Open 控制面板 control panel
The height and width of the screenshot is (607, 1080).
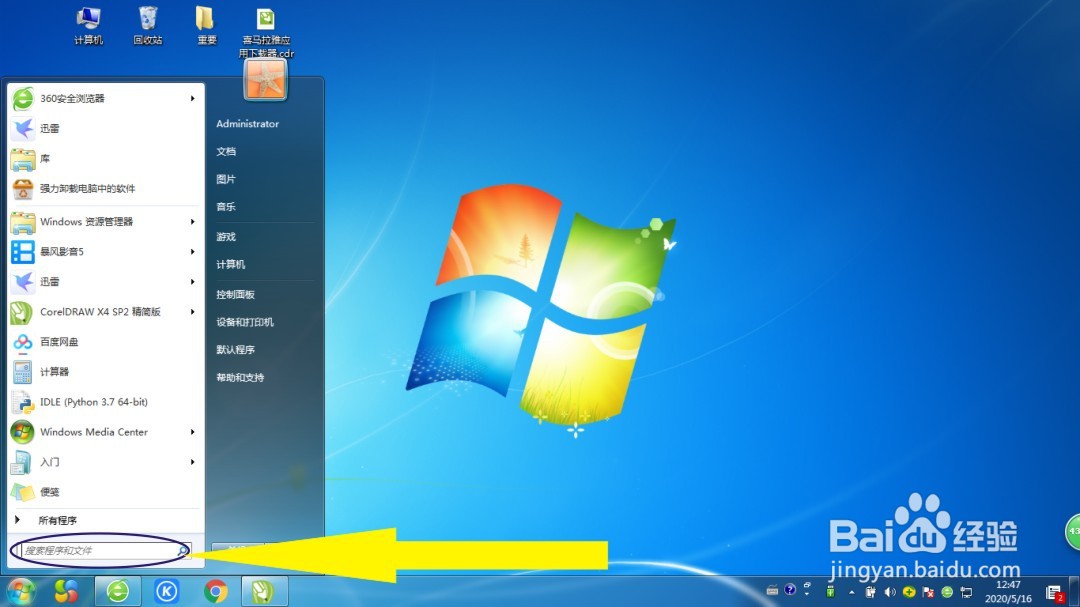tap(236, 295)
